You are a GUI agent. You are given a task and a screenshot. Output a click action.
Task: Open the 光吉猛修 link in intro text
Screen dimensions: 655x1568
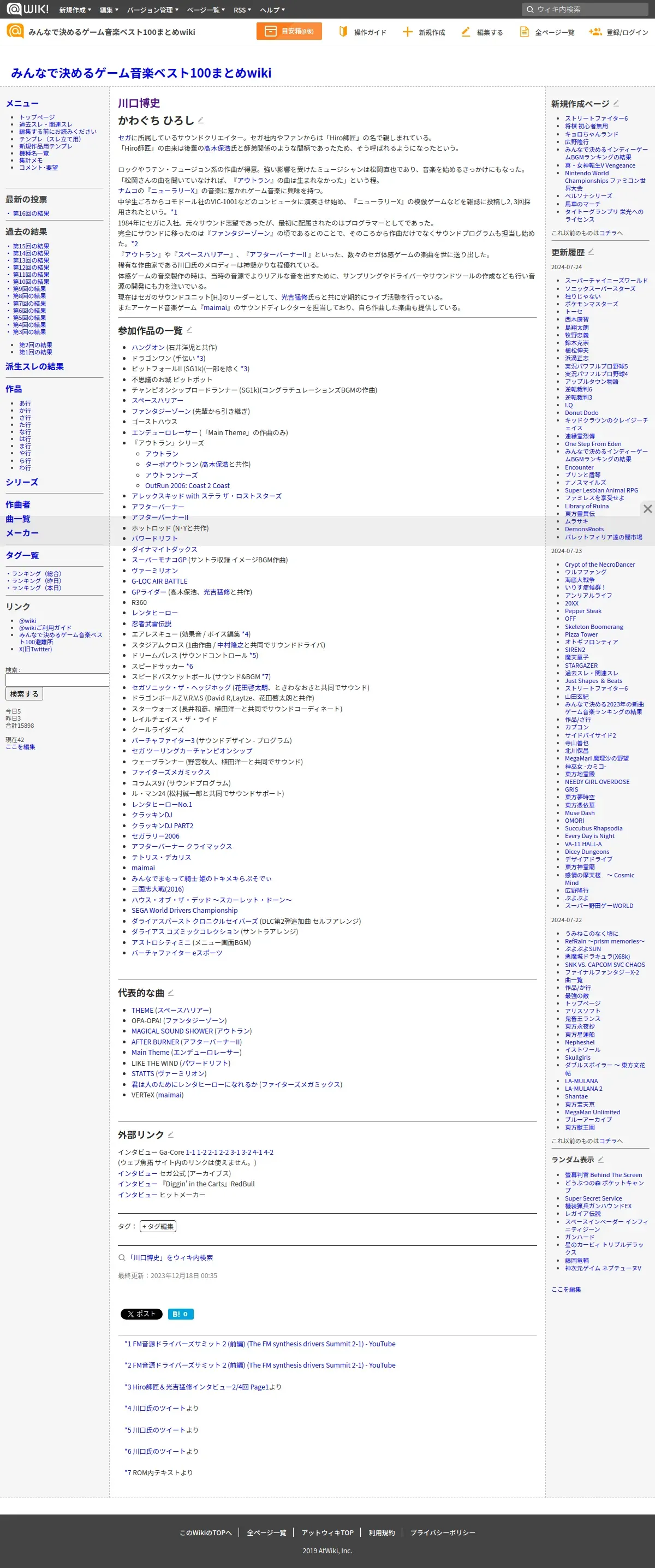coord(294,297)
